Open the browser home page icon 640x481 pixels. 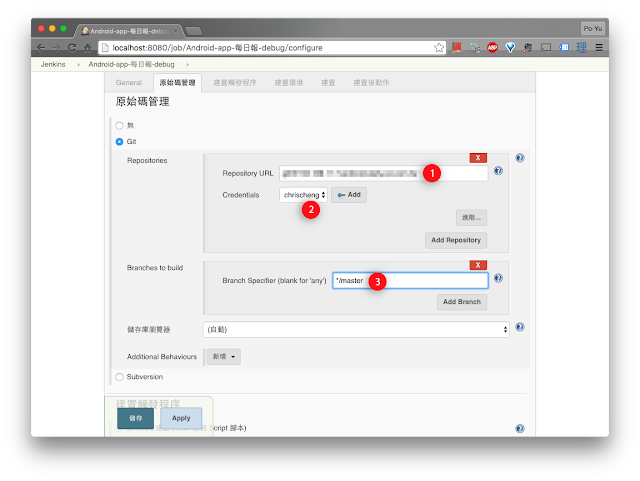pos(87,48)
